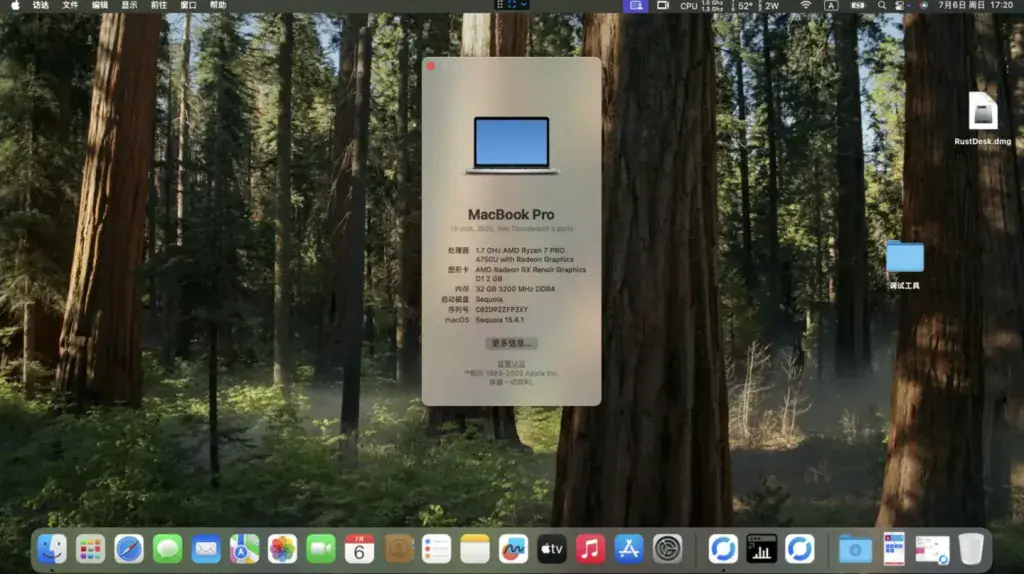Open the 文件 menu
Screen dimensions: 1024x574
tap(70, 5)
